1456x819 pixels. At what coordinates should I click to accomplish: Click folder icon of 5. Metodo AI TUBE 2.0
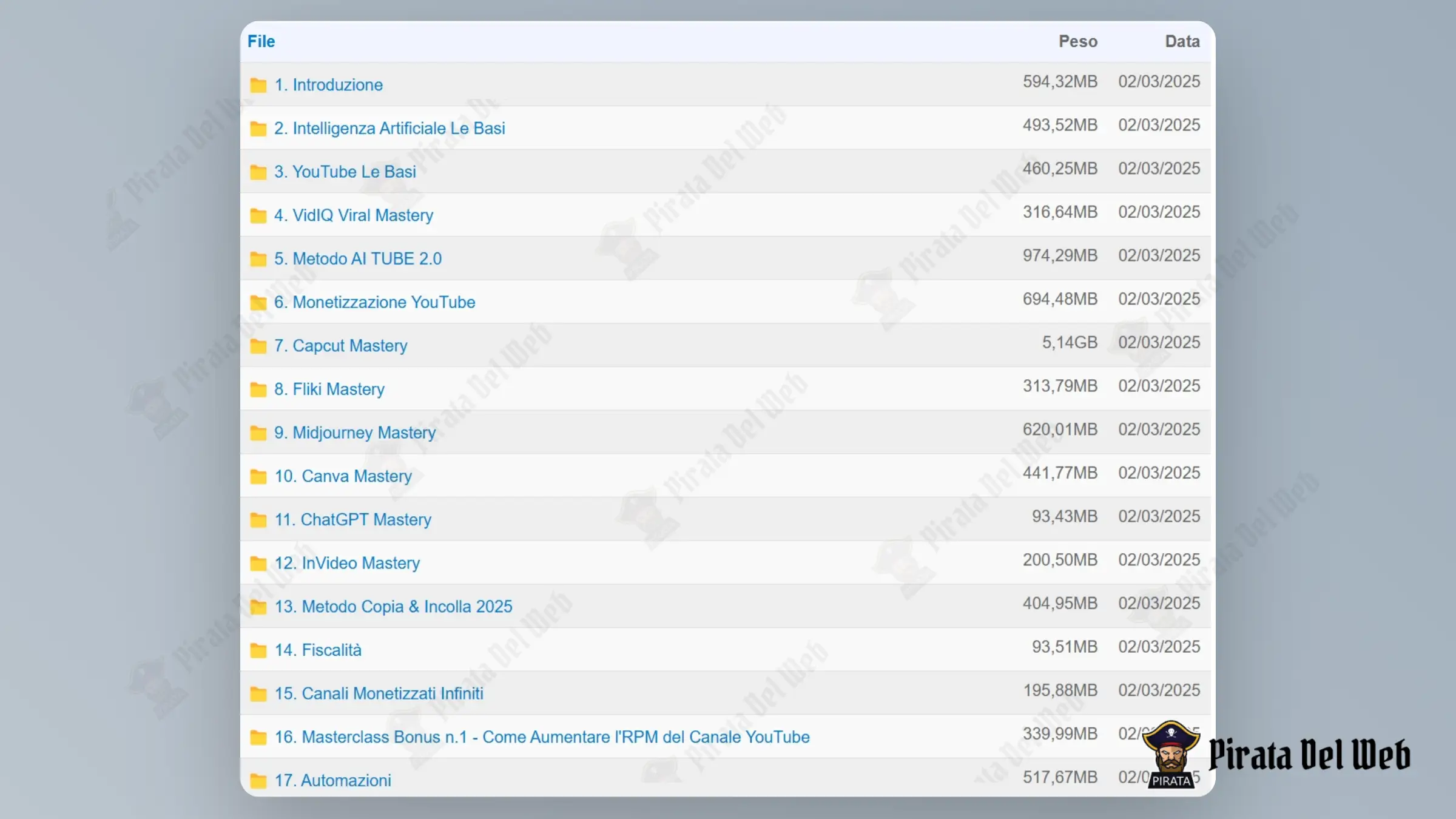point(258,259)
